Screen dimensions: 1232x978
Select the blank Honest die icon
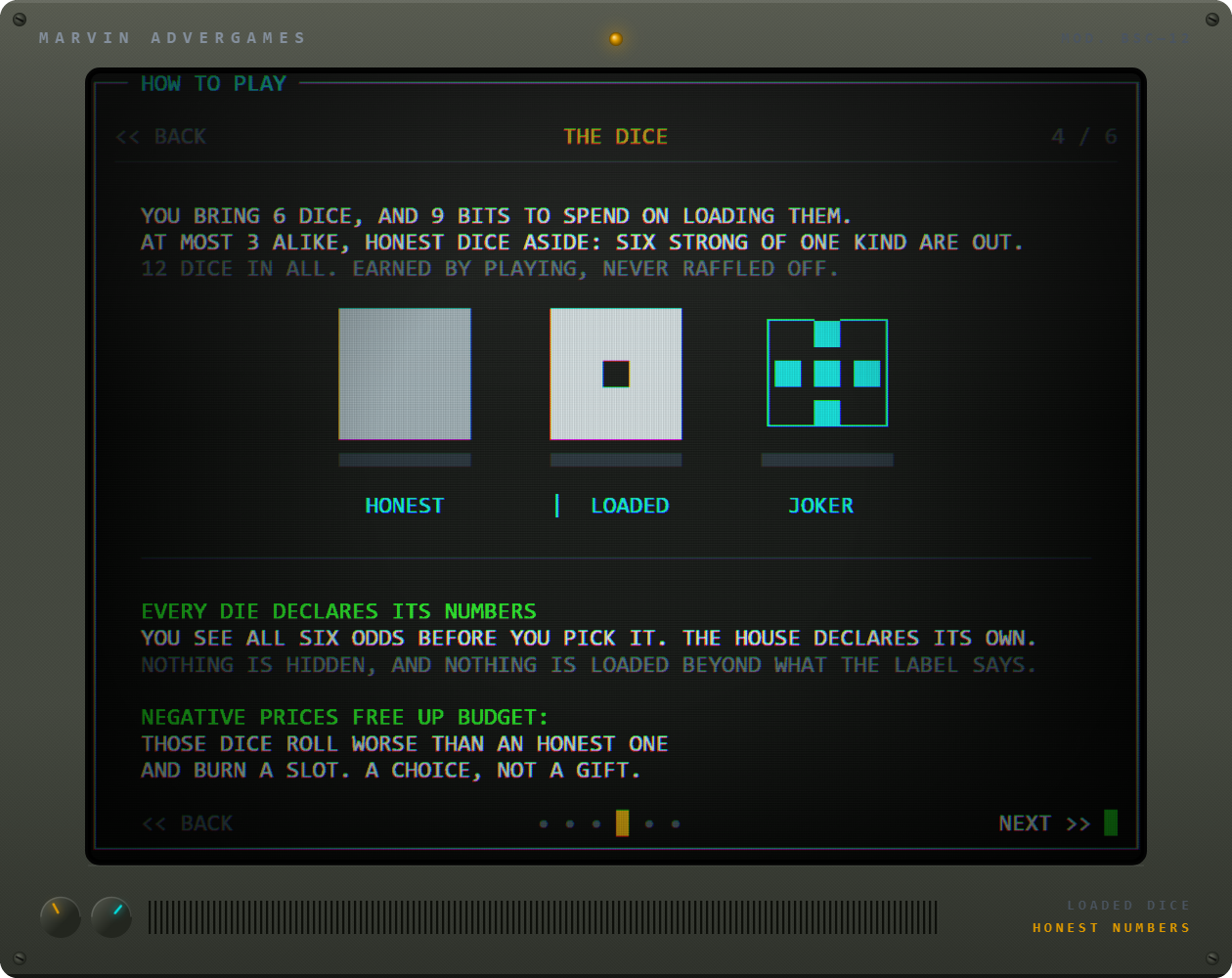click(405, 374)
